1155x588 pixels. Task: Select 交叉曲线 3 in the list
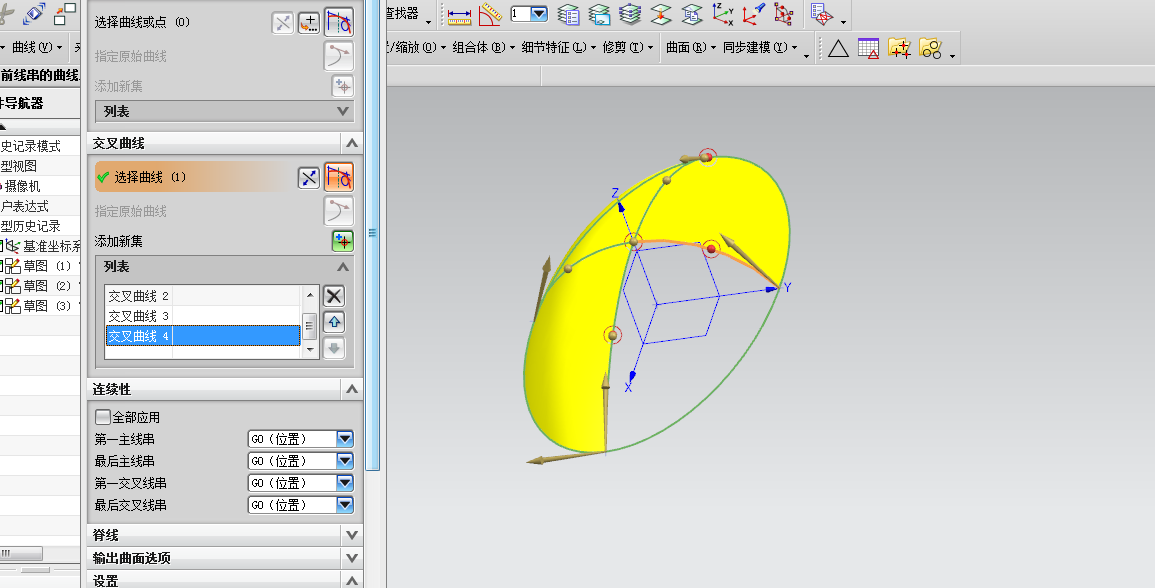140,316
